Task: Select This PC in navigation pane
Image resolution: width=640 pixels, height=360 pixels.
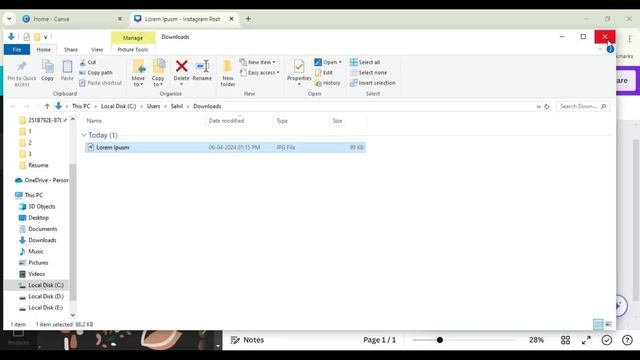Action: pos(29,195)
